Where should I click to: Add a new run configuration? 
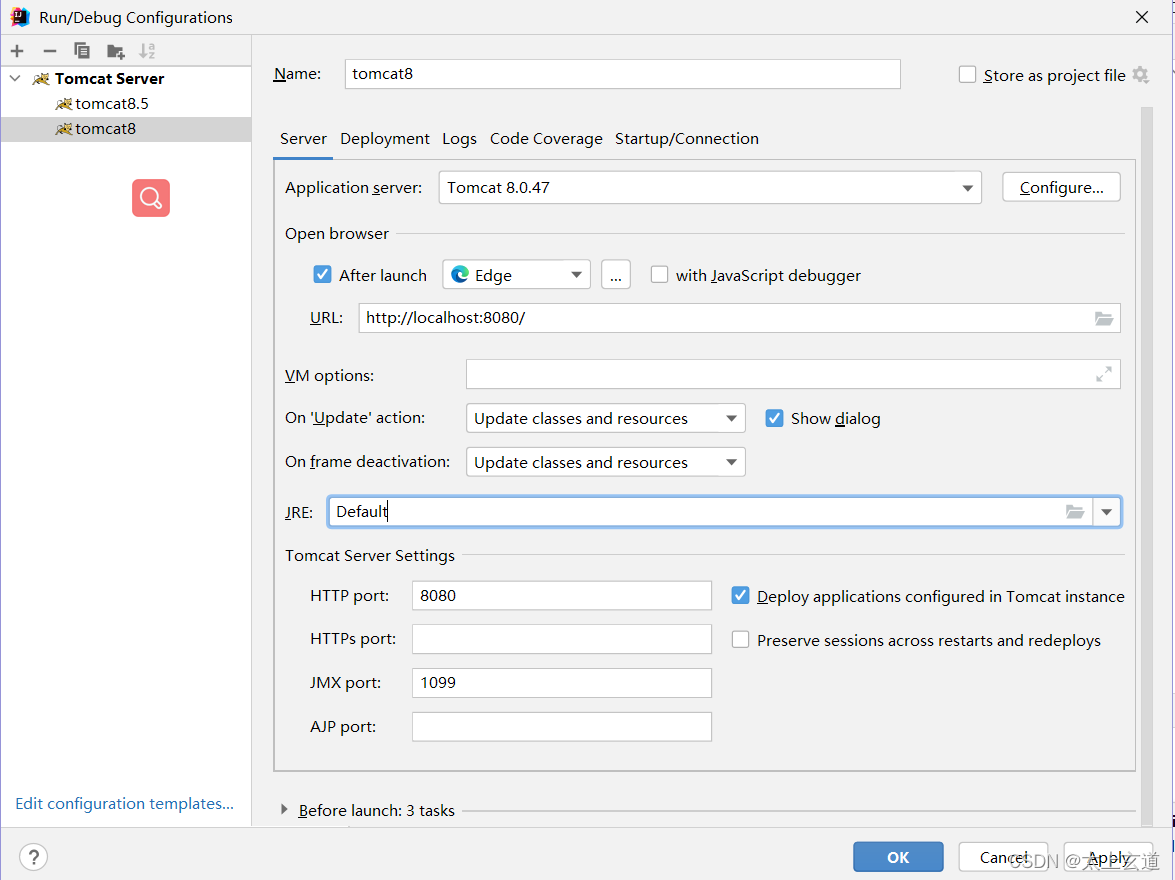coord(17,51)
